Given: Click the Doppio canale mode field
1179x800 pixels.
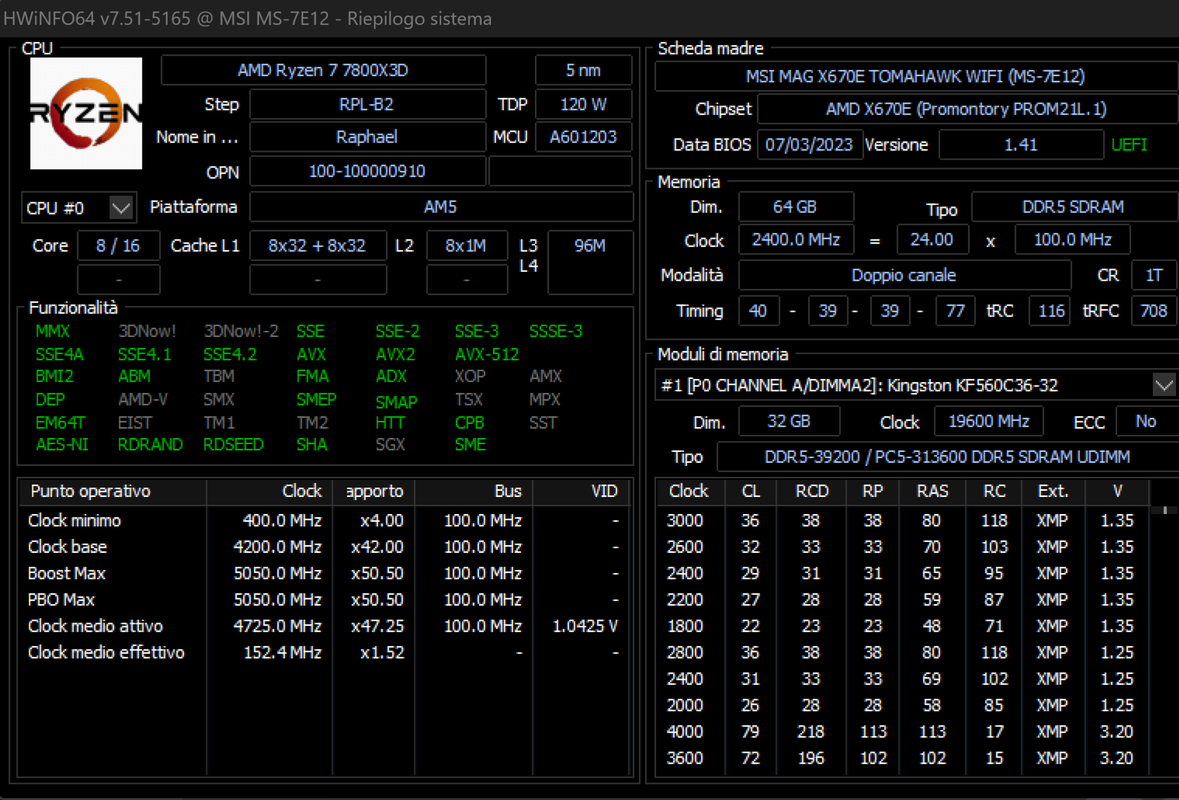Looking at the screenshot, I should pos(905,275).
